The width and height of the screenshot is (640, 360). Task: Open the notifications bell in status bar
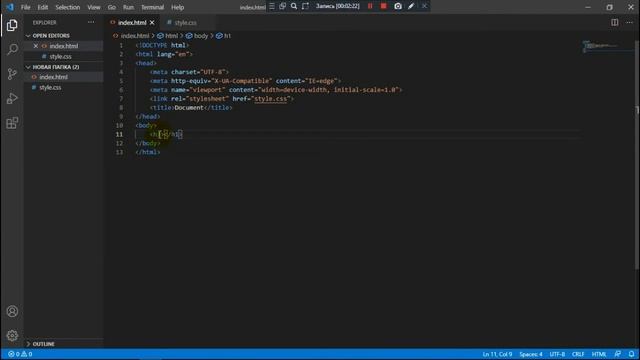631,354
